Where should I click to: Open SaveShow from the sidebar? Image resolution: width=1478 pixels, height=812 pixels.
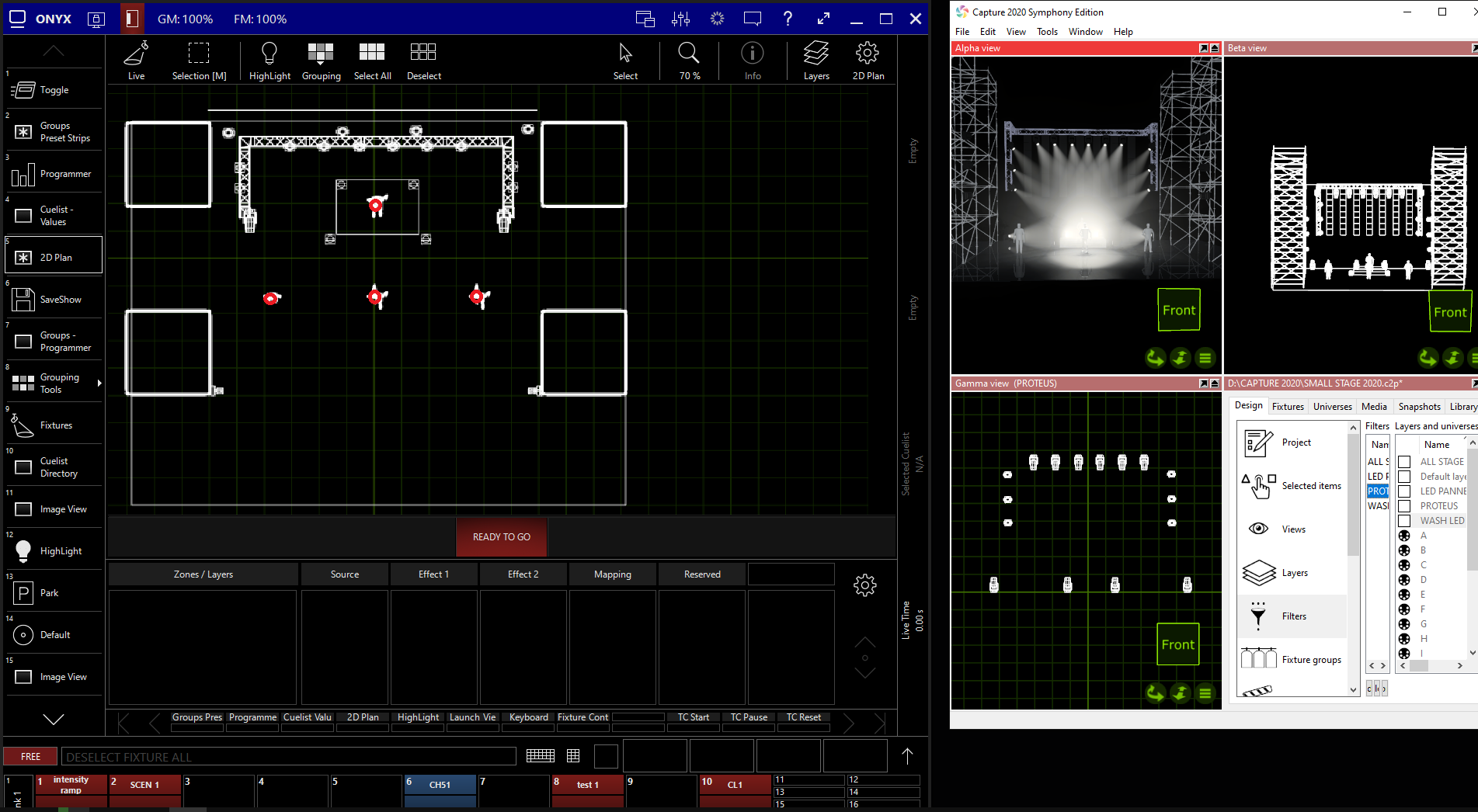(x=54, y=300)
